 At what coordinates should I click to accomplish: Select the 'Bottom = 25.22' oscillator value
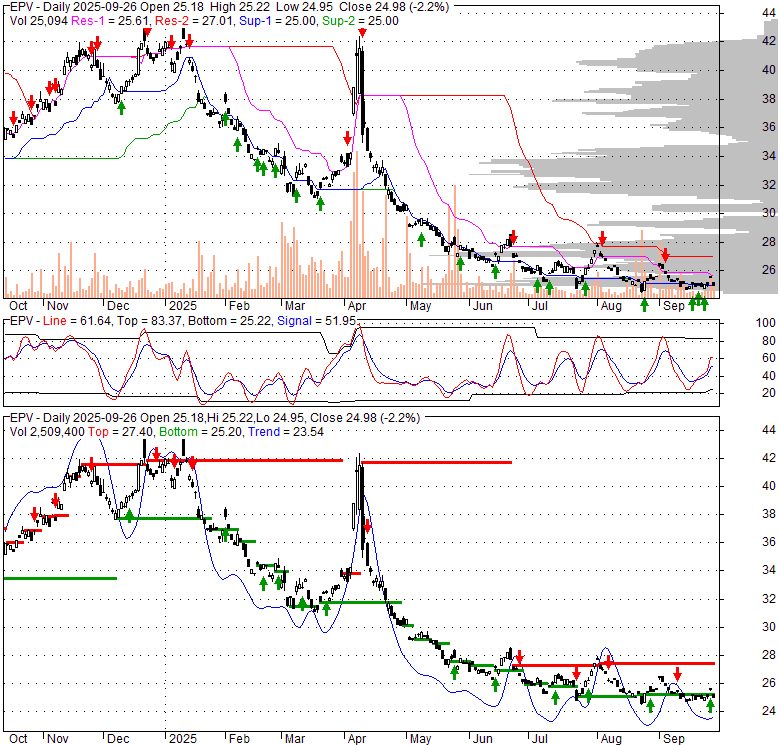[229, 321]
